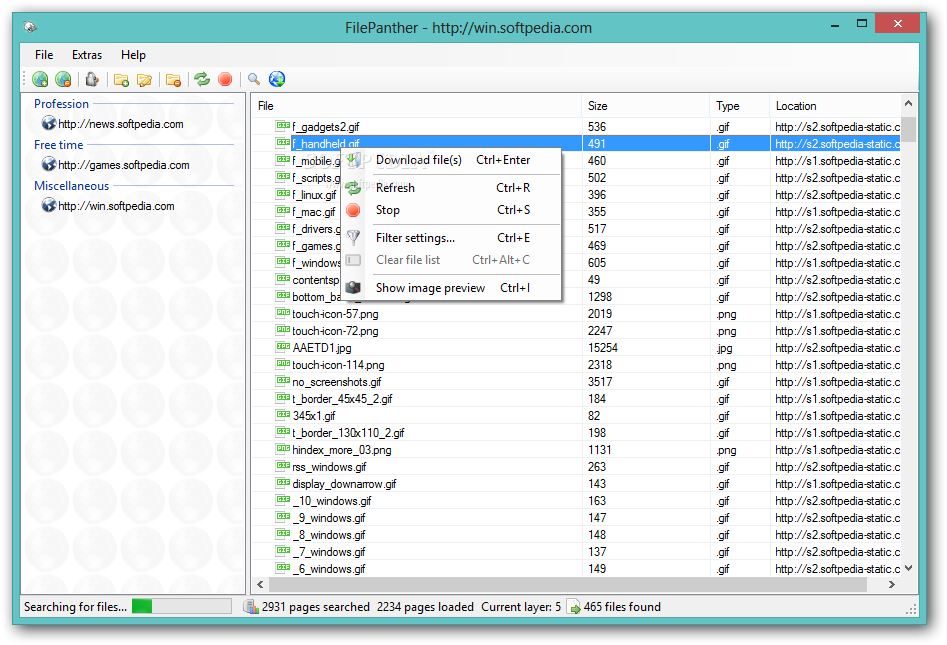Viewport: 947px width, 645px height.
Task: Select the Free time group header
Action: [59, 145]
